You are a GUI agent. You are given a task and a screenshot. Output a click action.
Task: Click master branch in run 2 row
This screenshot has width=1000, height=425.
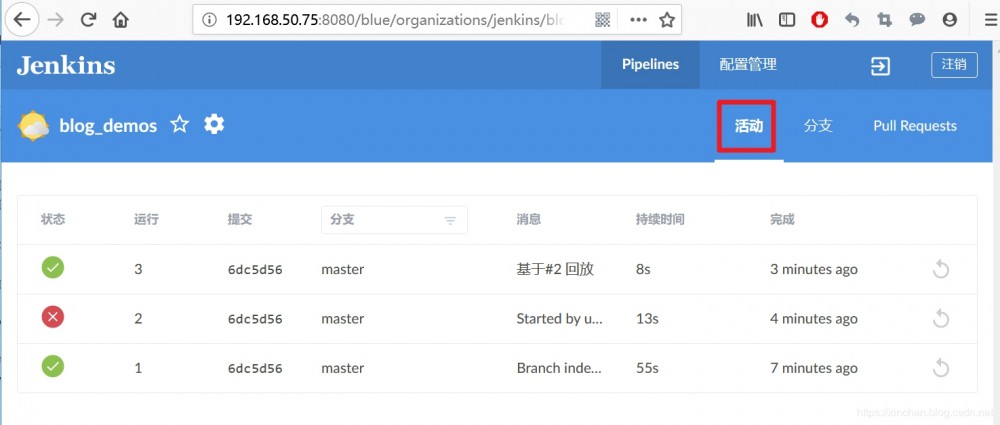[x=342, y=318]
